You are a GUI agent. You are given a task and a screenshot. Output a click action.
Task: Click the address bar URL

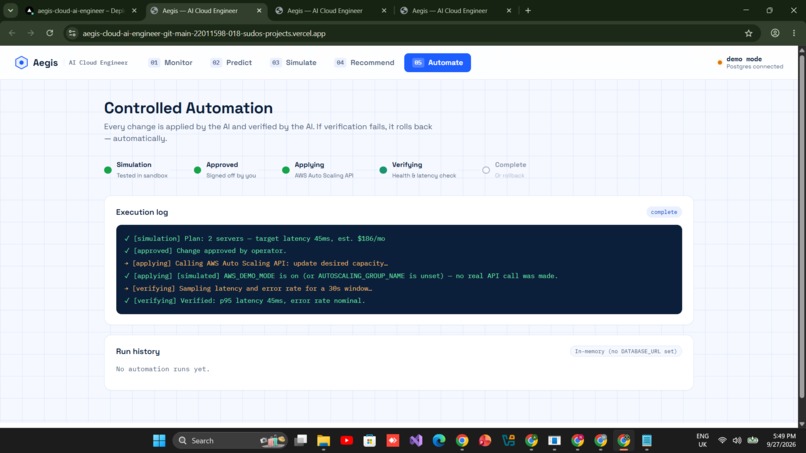[x=204, y=33]
